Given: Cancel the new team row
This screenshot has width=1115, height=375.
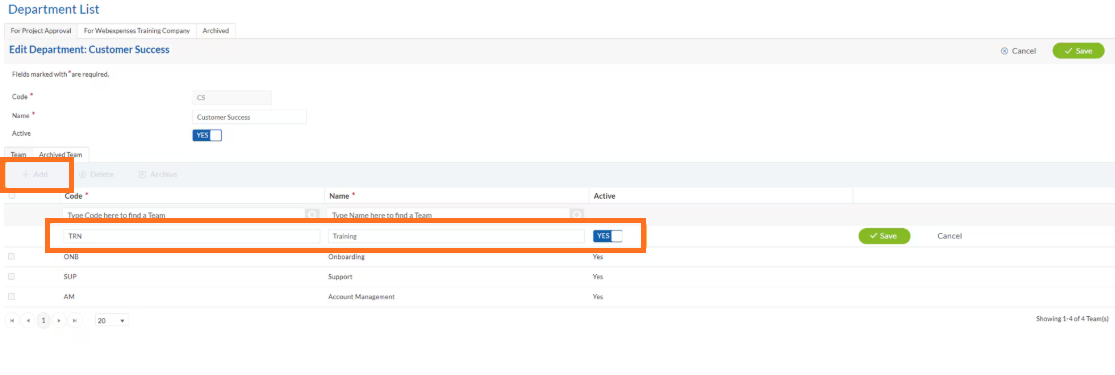Looking at the screenshot, I should (949, 236).
